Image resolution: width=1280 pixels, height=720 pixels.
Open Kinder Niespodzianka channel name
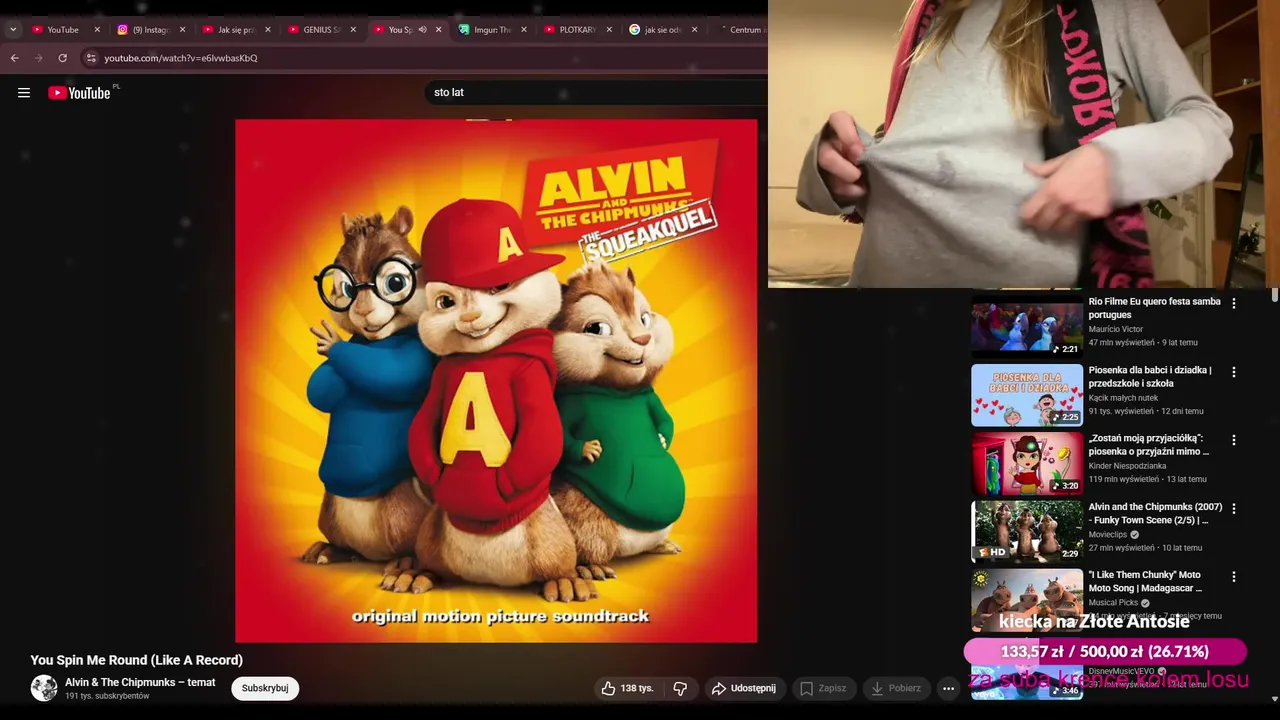pyautogui.click(x=1127, y=466)
